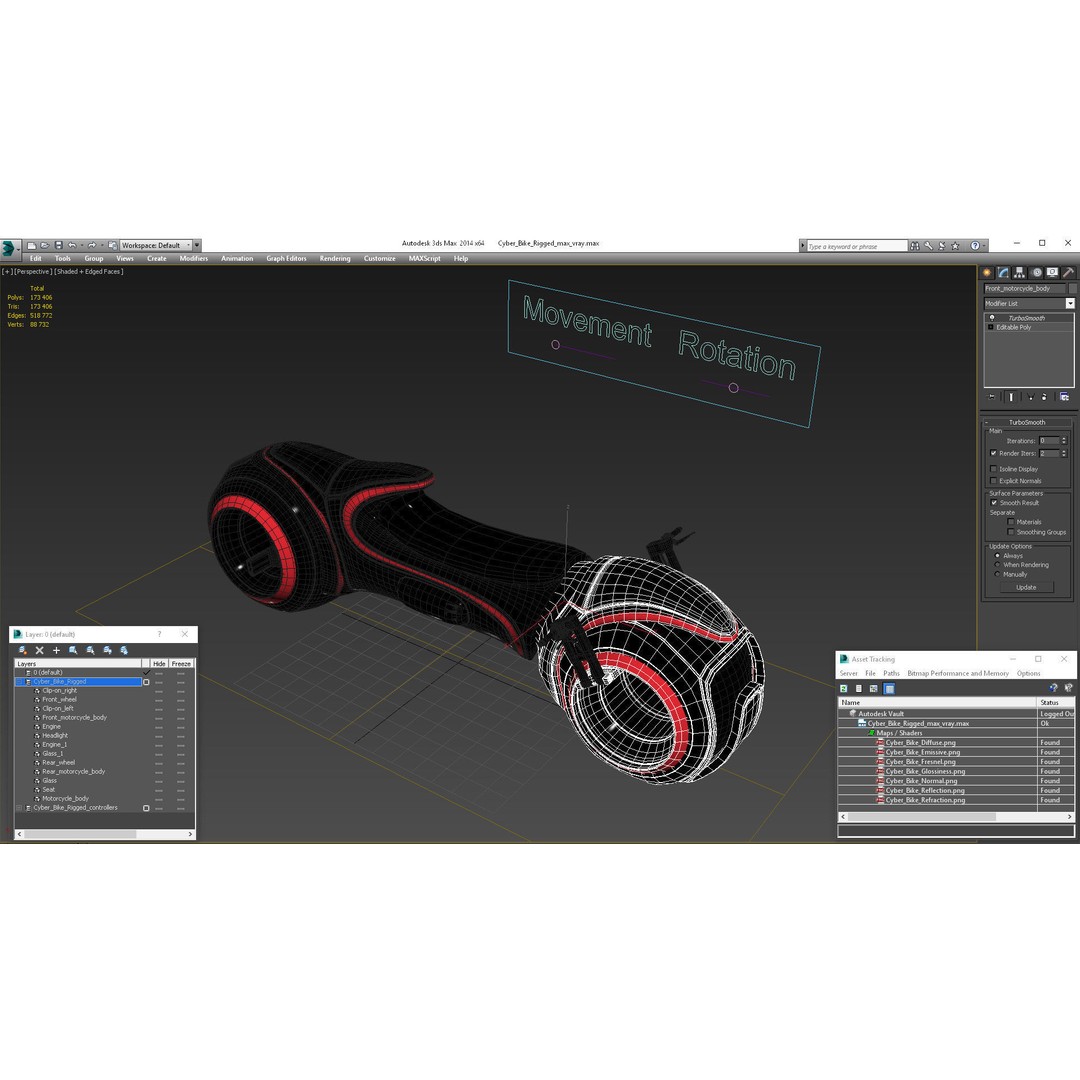Viewport: 1080px width, 1080px height.
Task: Open the Utilities hammer panel tab
Action: click(1068, 273)
